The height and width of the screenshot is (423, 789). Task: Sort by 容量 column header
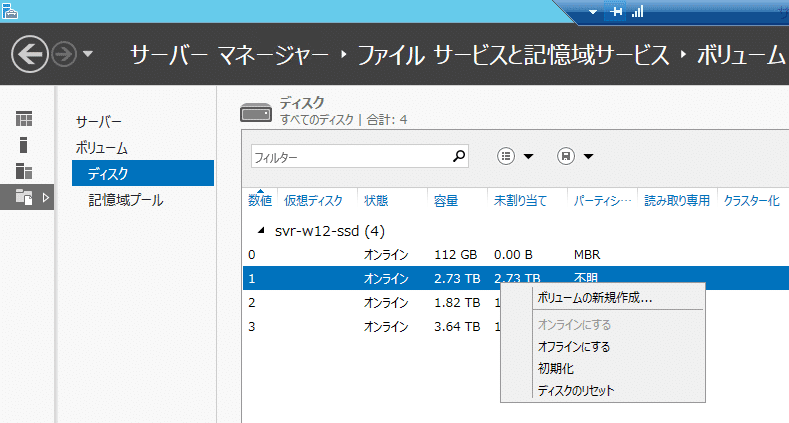pos(446,201)
